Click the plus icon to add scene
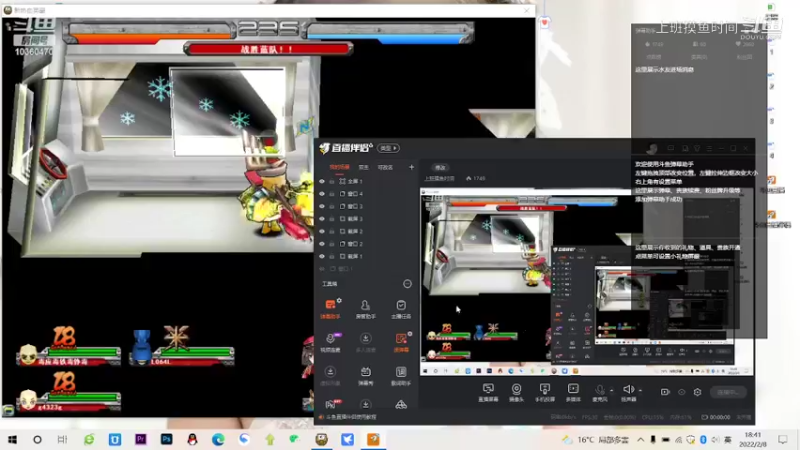The height and width of the screenshot is (450, 800). pos(411,167)
